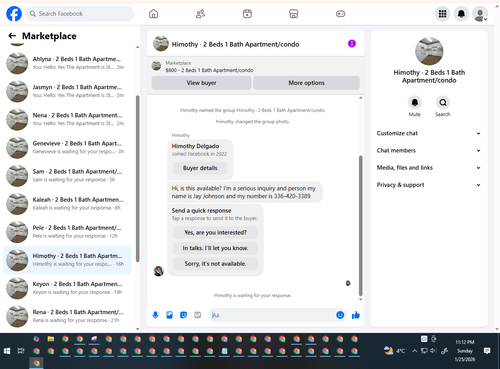The width and height of the screenshot is (500, 369).
Task: Go back using the Marketplace arrow
Action: coord(12,36)
